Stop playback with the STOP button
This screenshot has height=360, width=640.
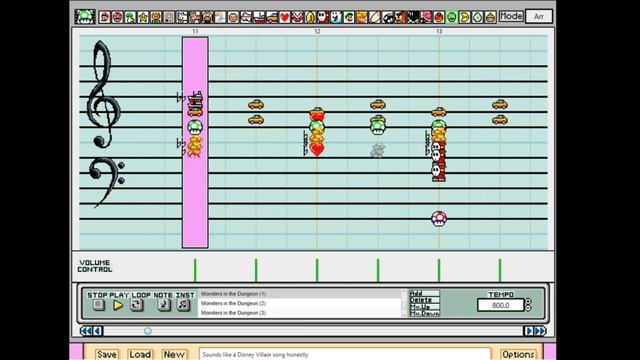coord(98,305)
